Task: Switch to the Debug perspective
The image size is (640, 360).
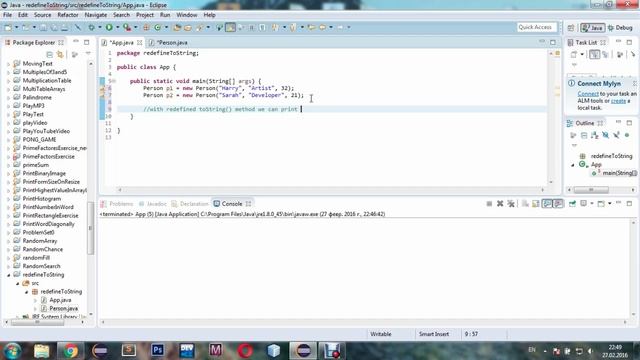Action: tap(620, 27)
